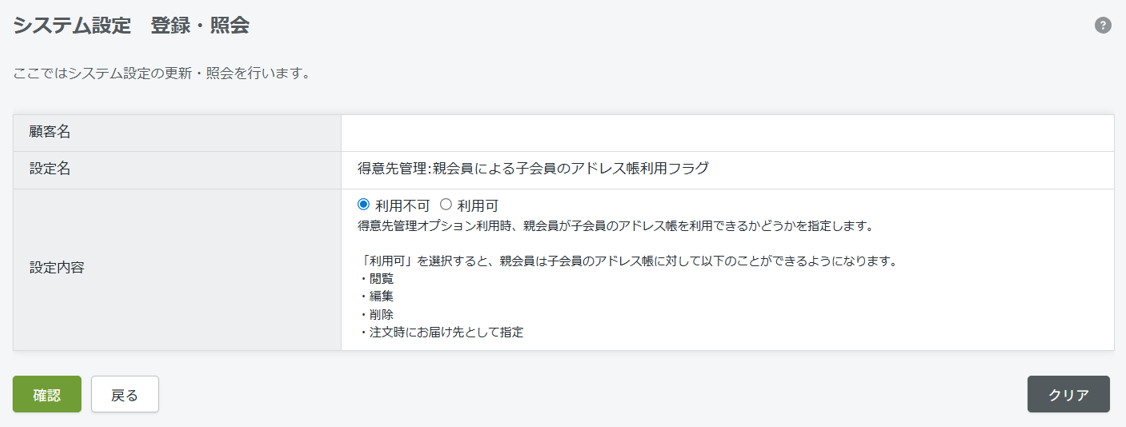The height and width of the screenshot is (427, 1126).
Task: Click the 得意先管理 setting name value text
Action: pos(533,169)
